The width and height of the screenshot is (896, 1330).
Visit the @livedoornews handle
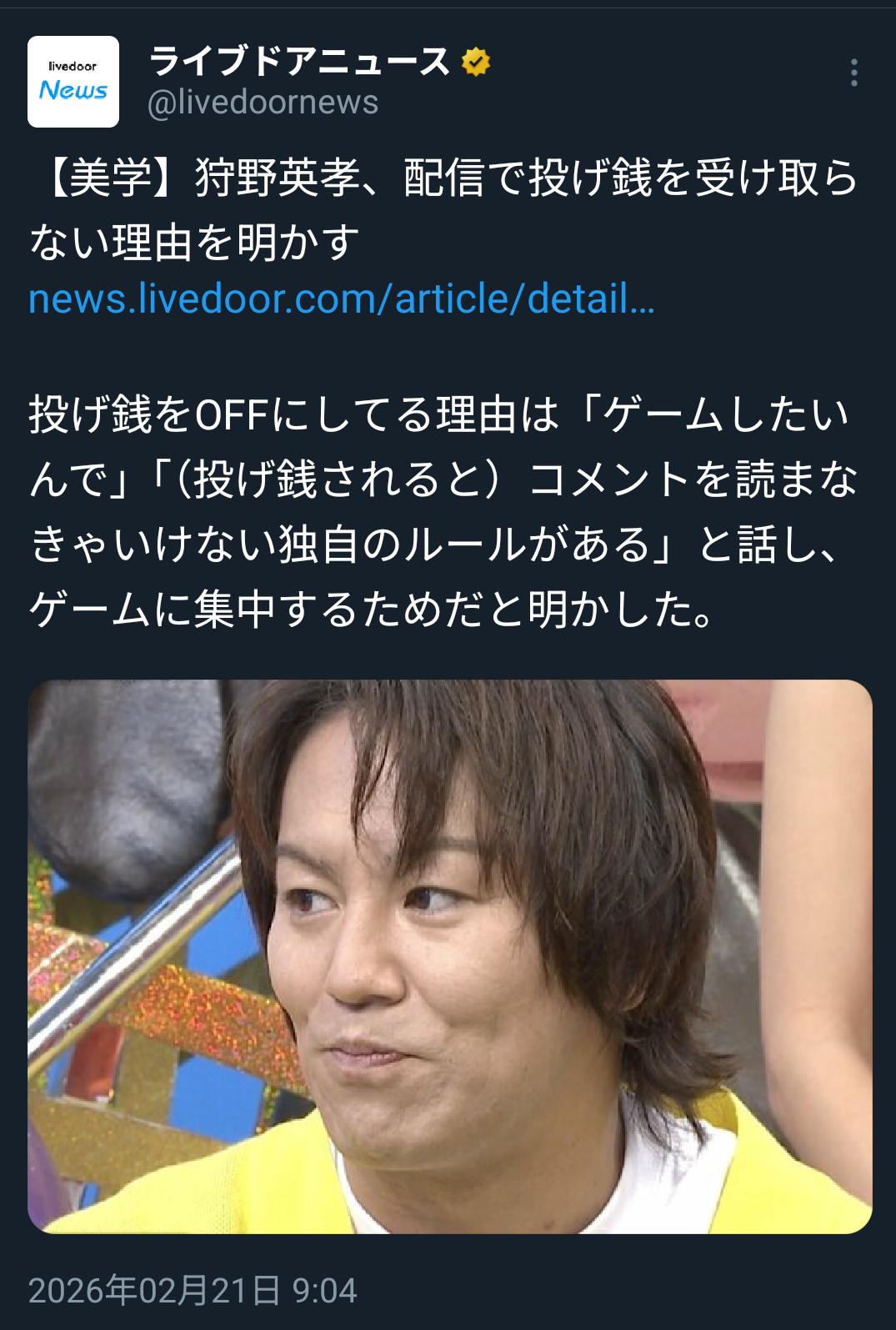point(263,103)
